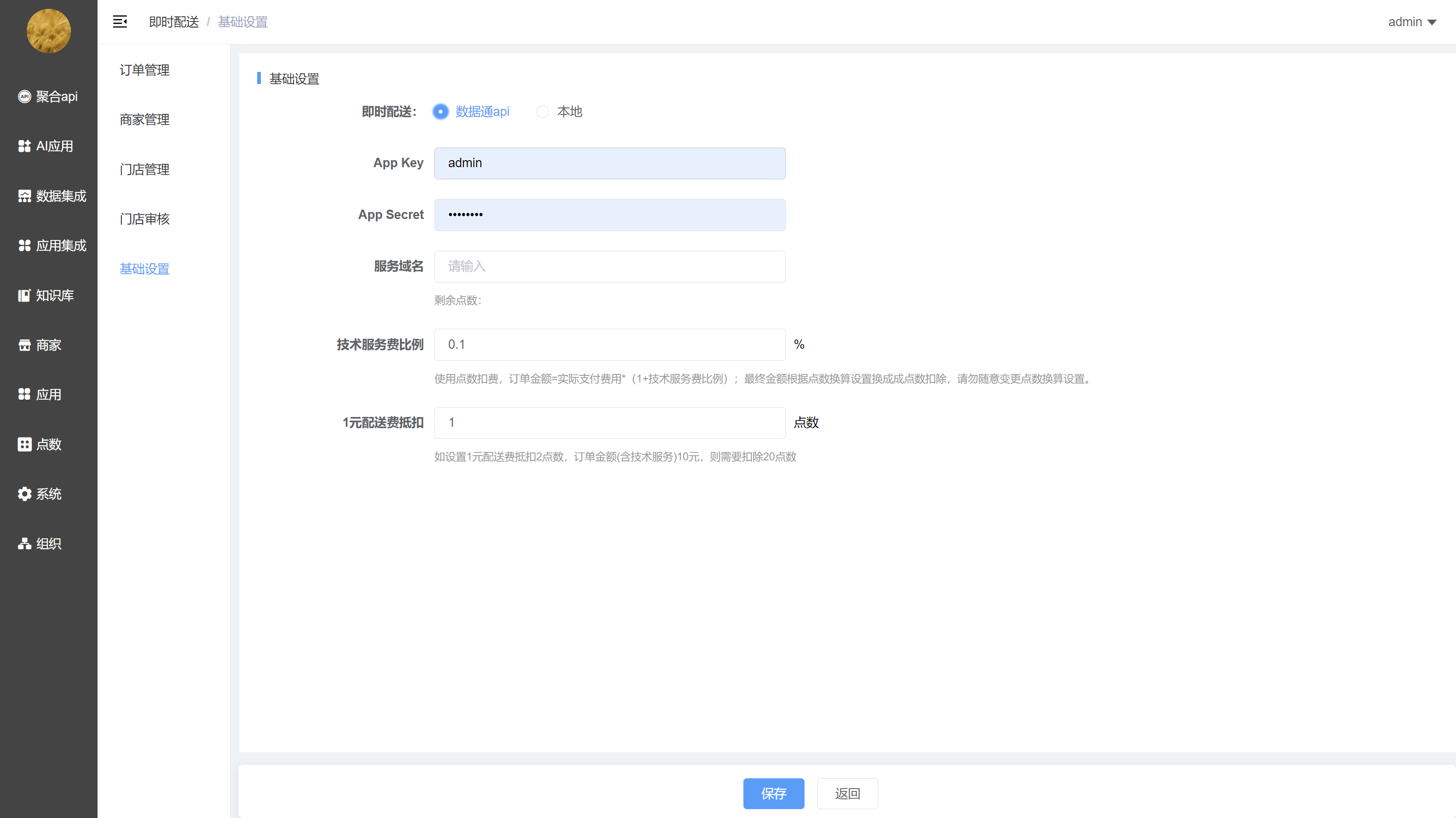Focus the 服务域名 input field
Screen dimensions: 1456x818
coord(609,266)
